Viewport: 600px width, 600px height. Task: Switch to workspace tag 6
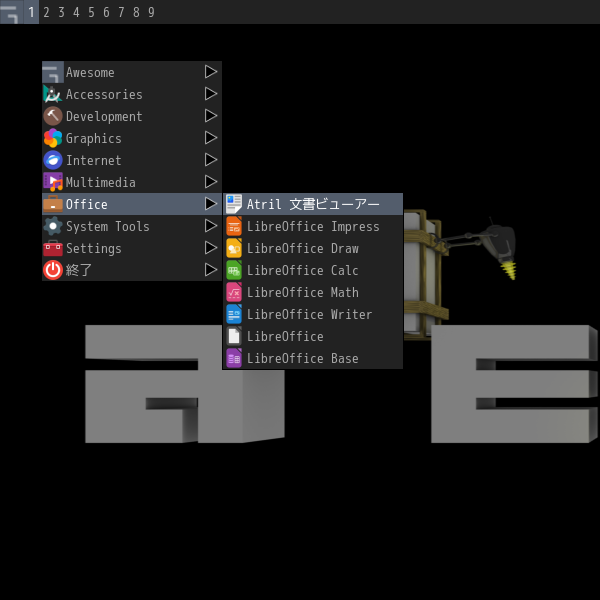[x=106, y=12]
